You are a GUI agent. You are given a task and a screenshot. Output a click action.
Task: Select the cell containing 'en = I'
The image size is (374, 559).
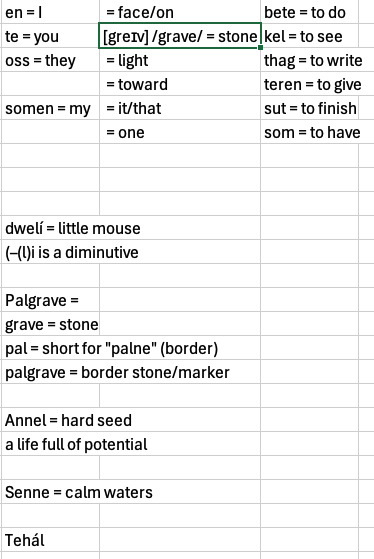[x=50, y=12]
